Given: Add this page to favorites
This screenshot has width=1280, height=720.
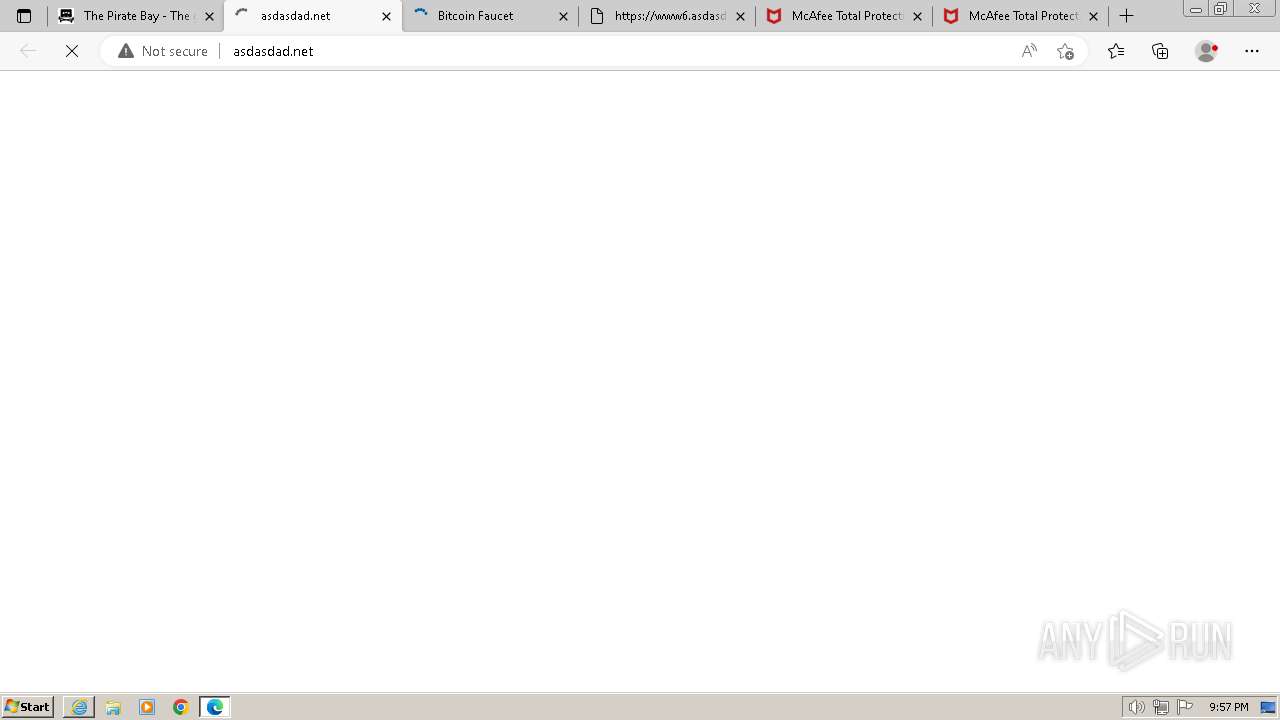Looking at the screenshot, I should pos(1065,51).
